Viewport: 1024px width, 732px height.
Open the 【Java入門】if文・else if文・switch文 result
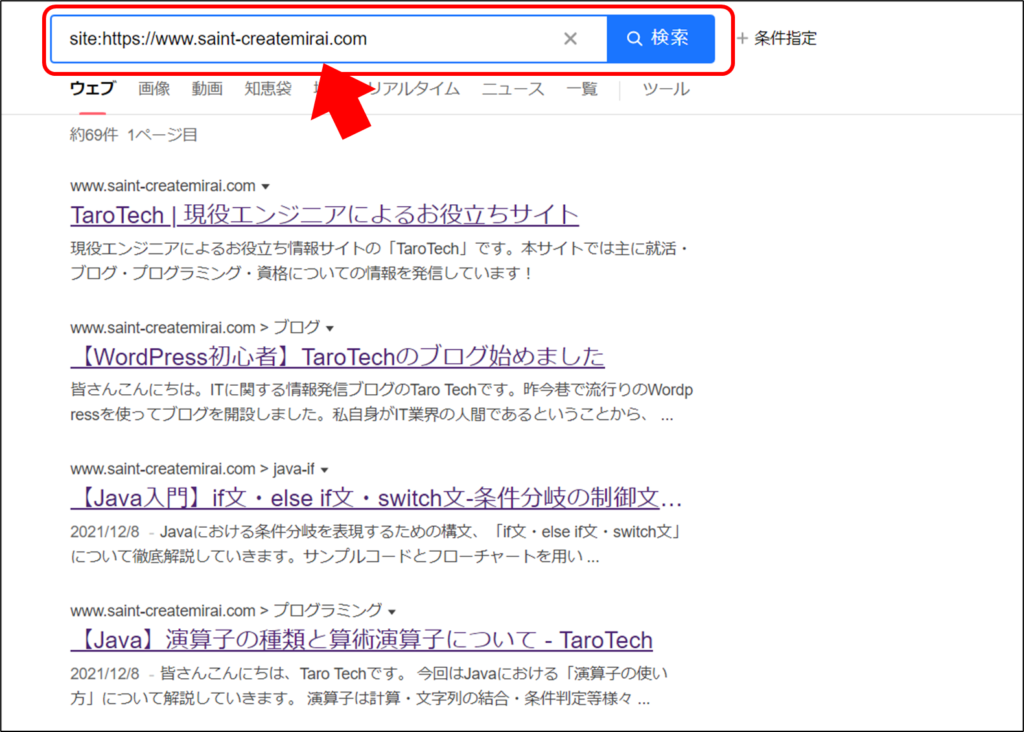[x=376, y=498]
